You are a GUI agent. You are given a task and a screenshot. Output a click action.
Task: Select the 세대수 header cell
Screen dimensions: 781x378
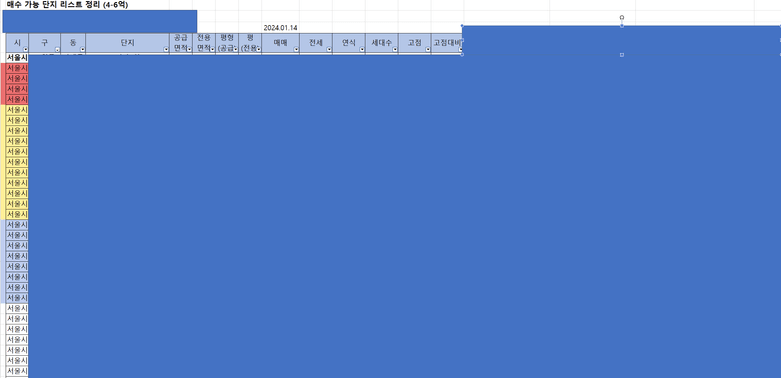[382, 43]
